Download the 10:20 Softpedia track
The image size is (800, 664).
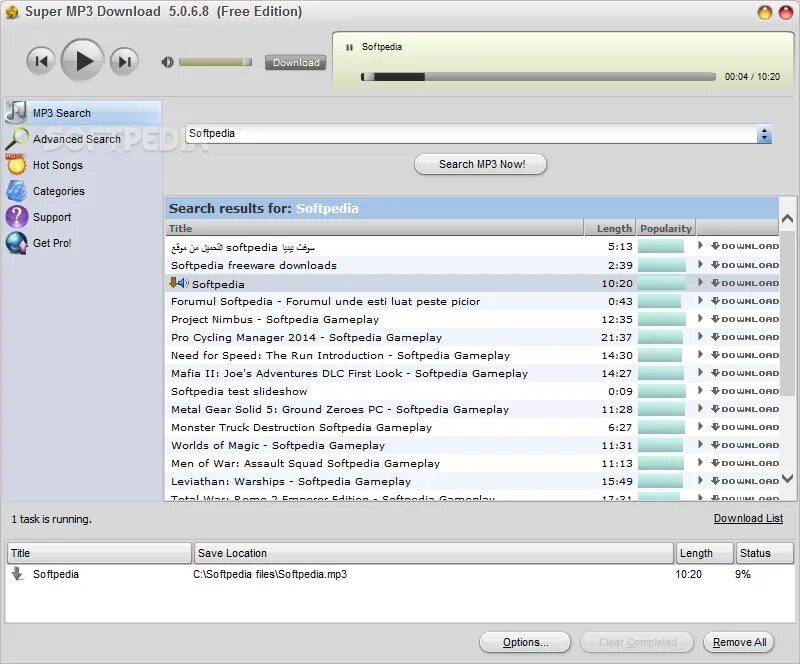(x=745, y=283)
